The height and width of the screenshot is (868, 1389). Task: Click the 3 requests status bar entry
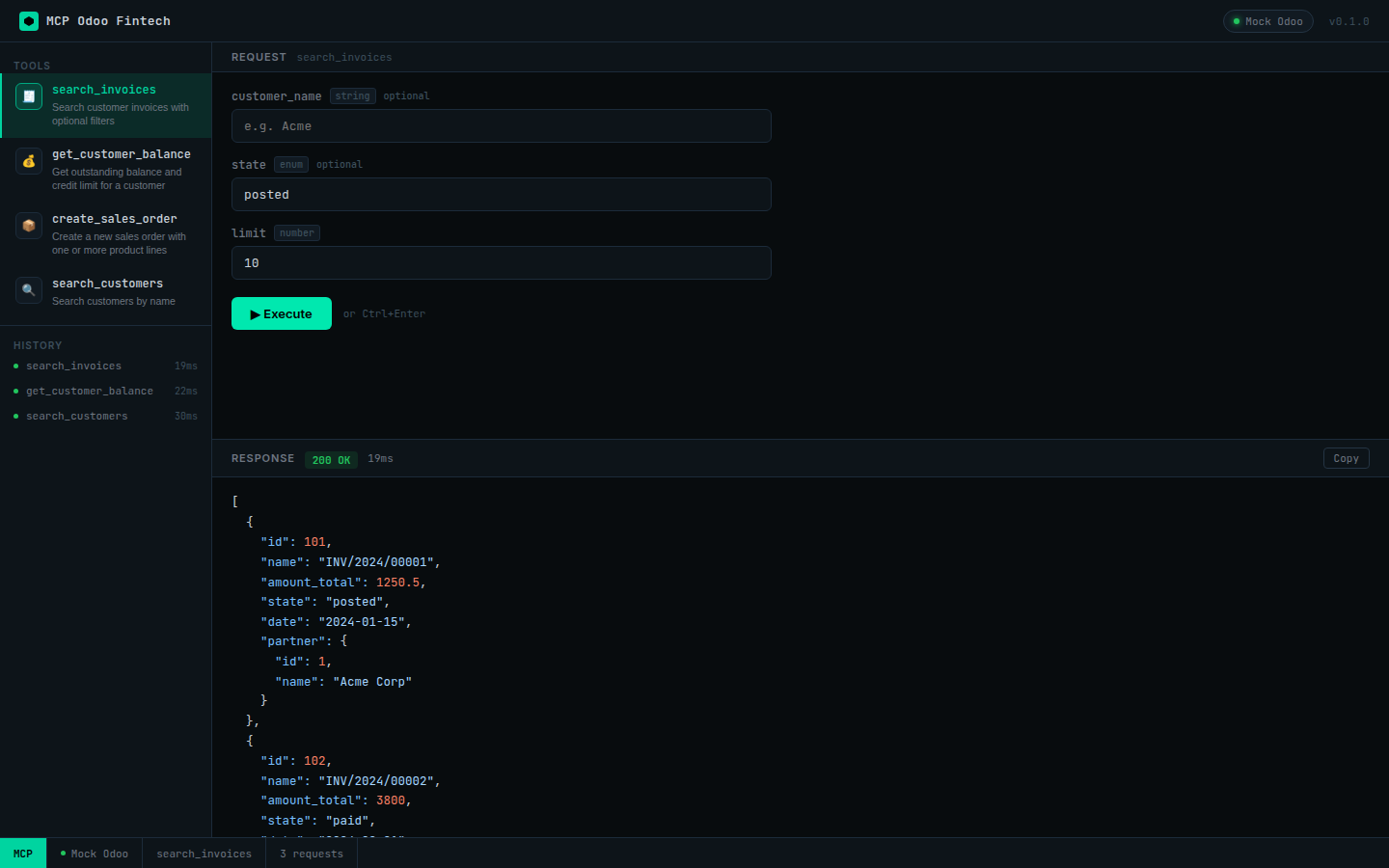tap(312, 854)
